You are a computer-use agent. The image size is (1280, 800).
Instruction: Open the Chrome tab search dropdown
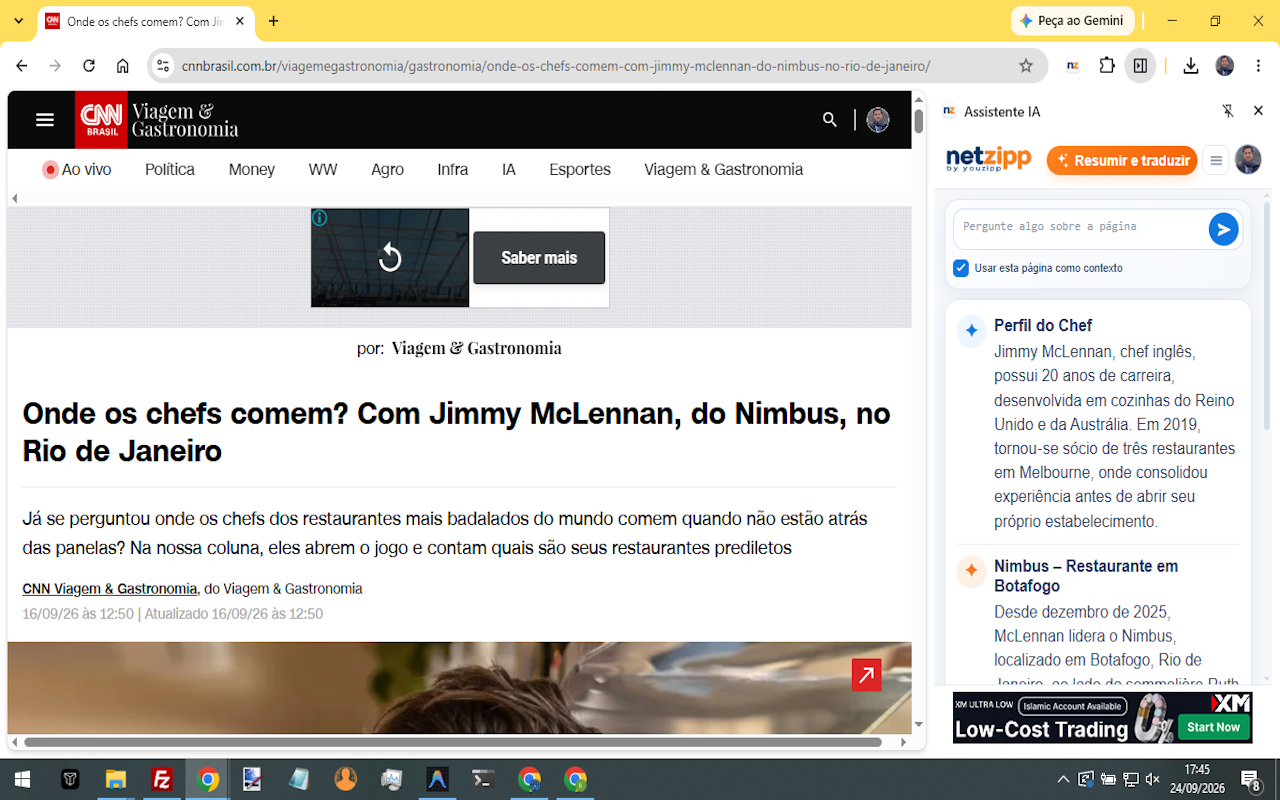point(18,21)
